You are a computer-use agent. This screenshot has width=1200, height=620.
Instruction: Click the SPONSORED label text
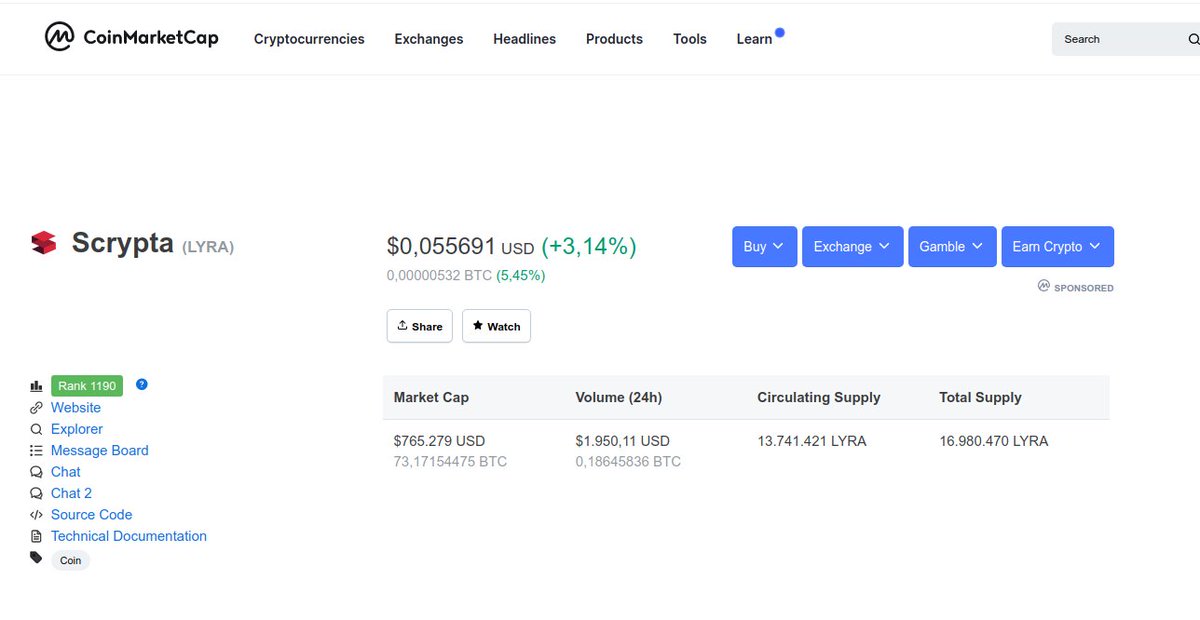tap(1084, 288)
